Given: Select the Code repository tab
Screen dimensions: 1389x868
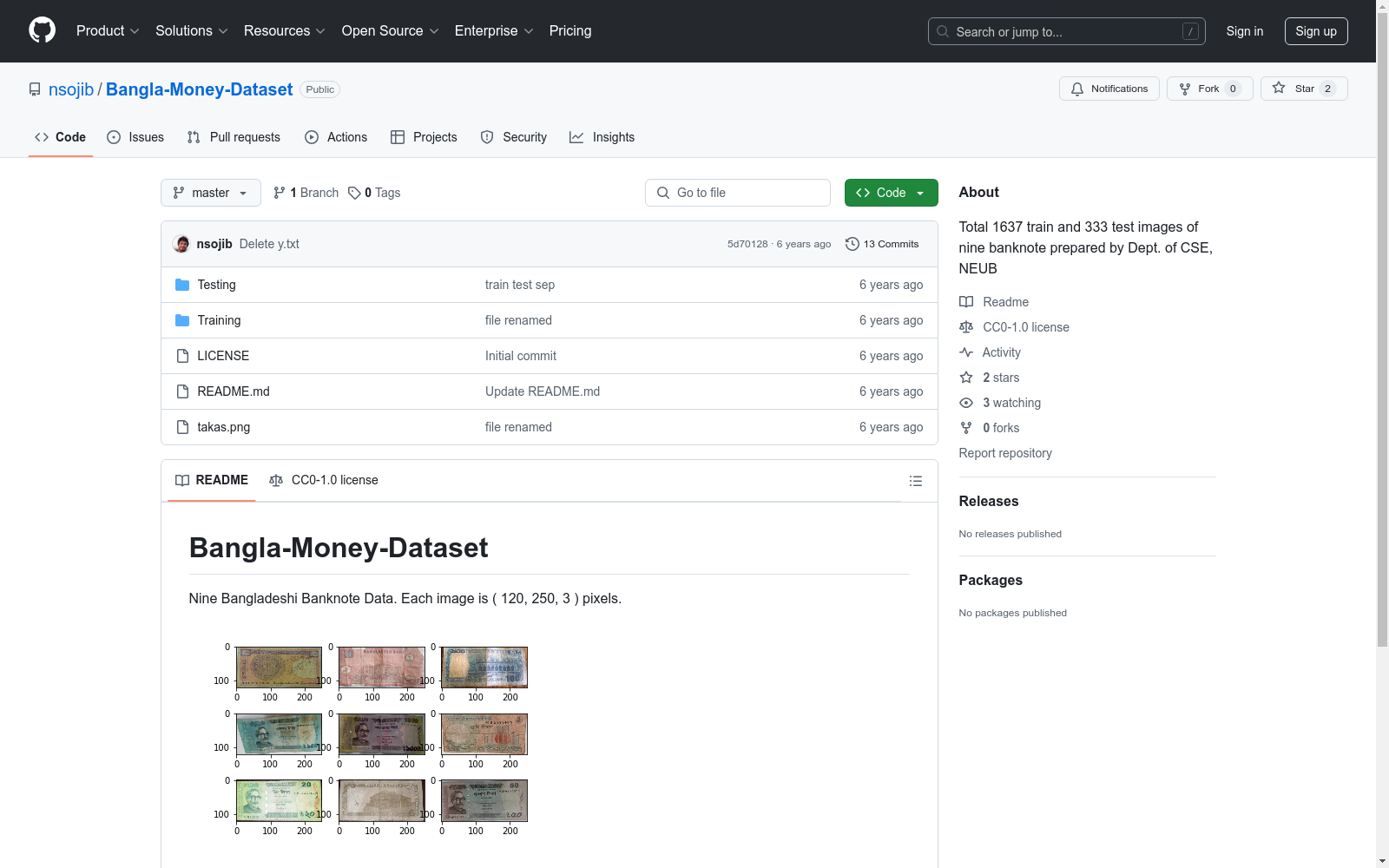Looking at the screenshot, I should click(x=61, y=137).
